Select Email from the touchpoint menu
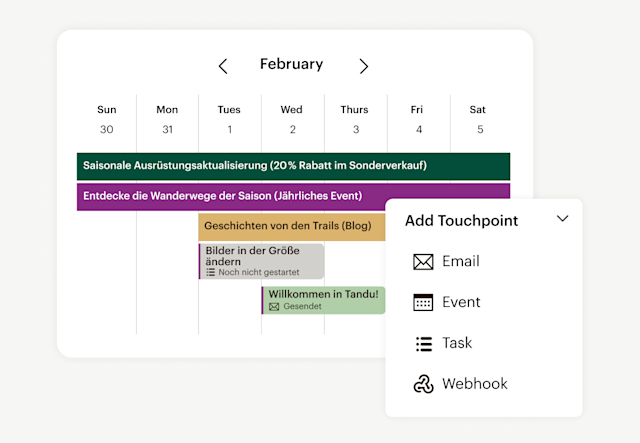The height and width of the screenshot is (443, 640). (461, 262)
